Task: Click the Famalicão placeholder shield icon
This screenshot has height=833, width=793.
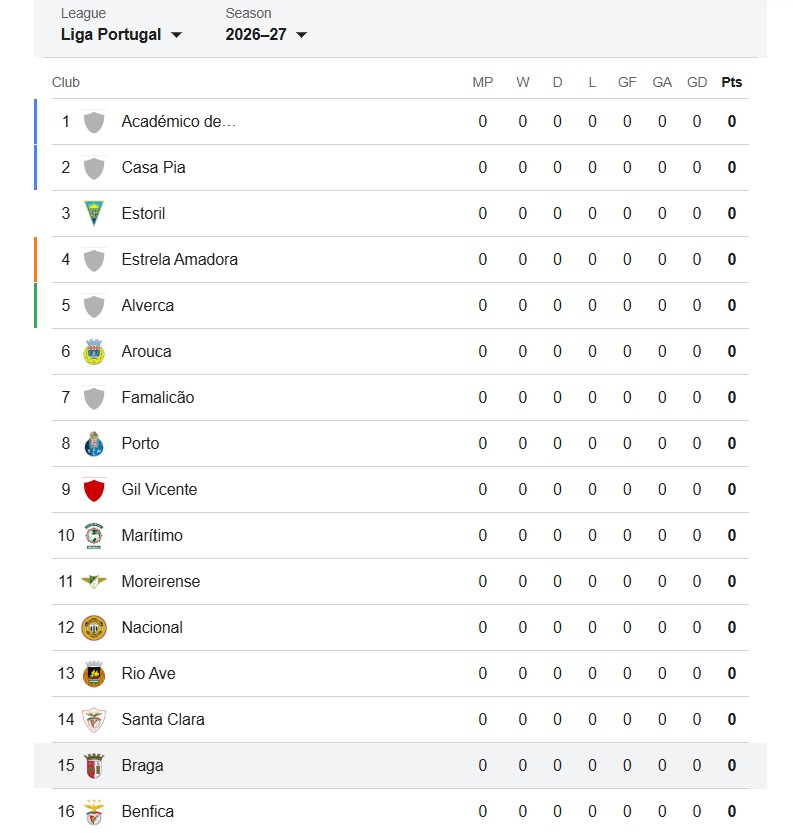Action: [94, 398]
